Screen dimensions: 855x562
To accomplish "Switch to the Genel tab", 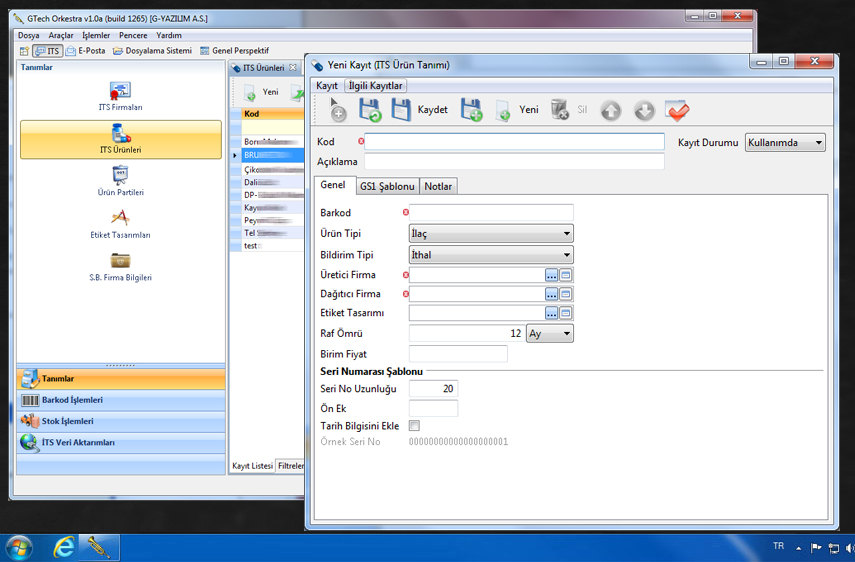I will click(x=333, y=185).
